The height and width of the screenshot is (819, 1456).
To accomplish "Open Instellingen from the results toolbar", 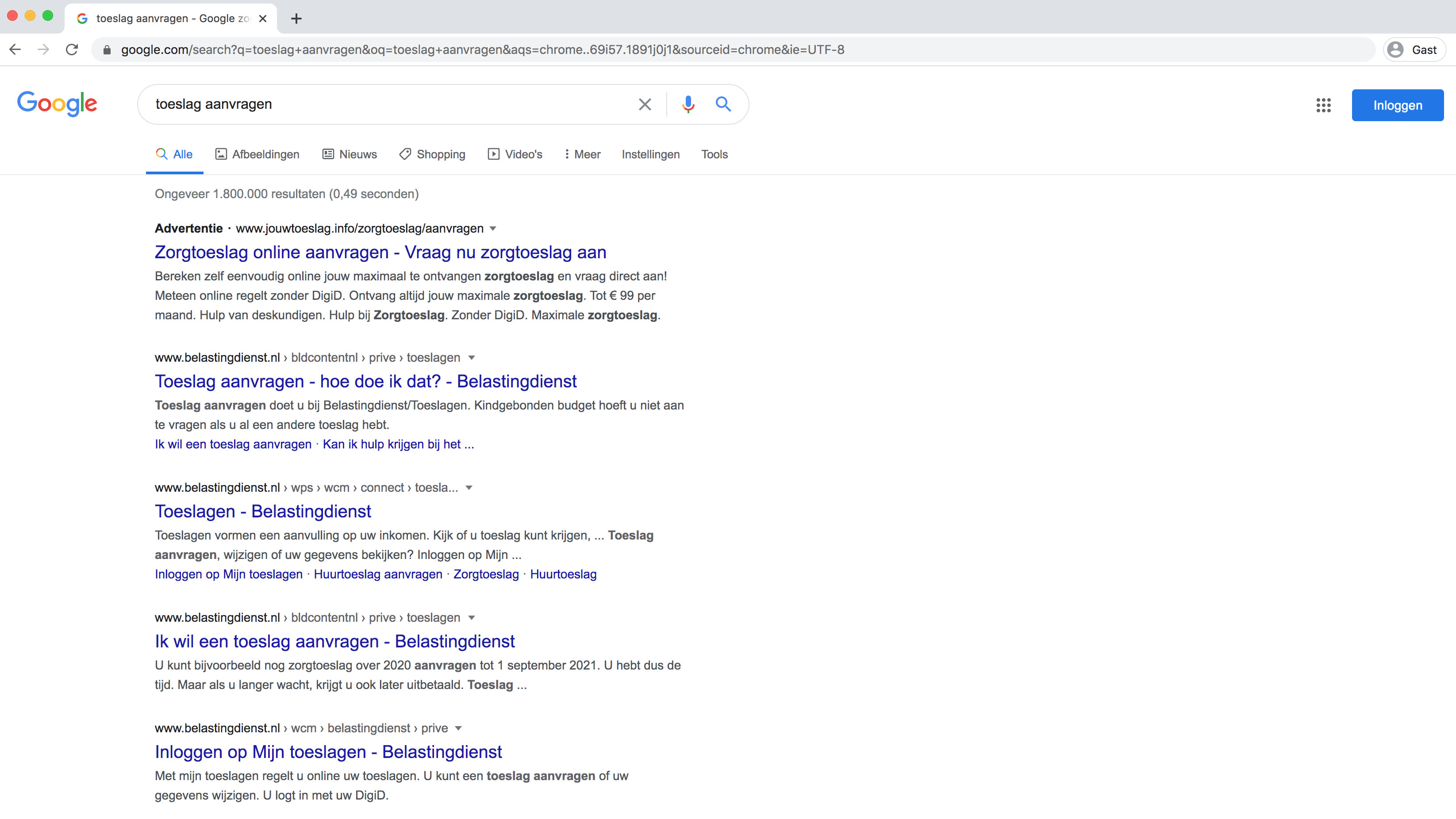I will pos(650,154).
